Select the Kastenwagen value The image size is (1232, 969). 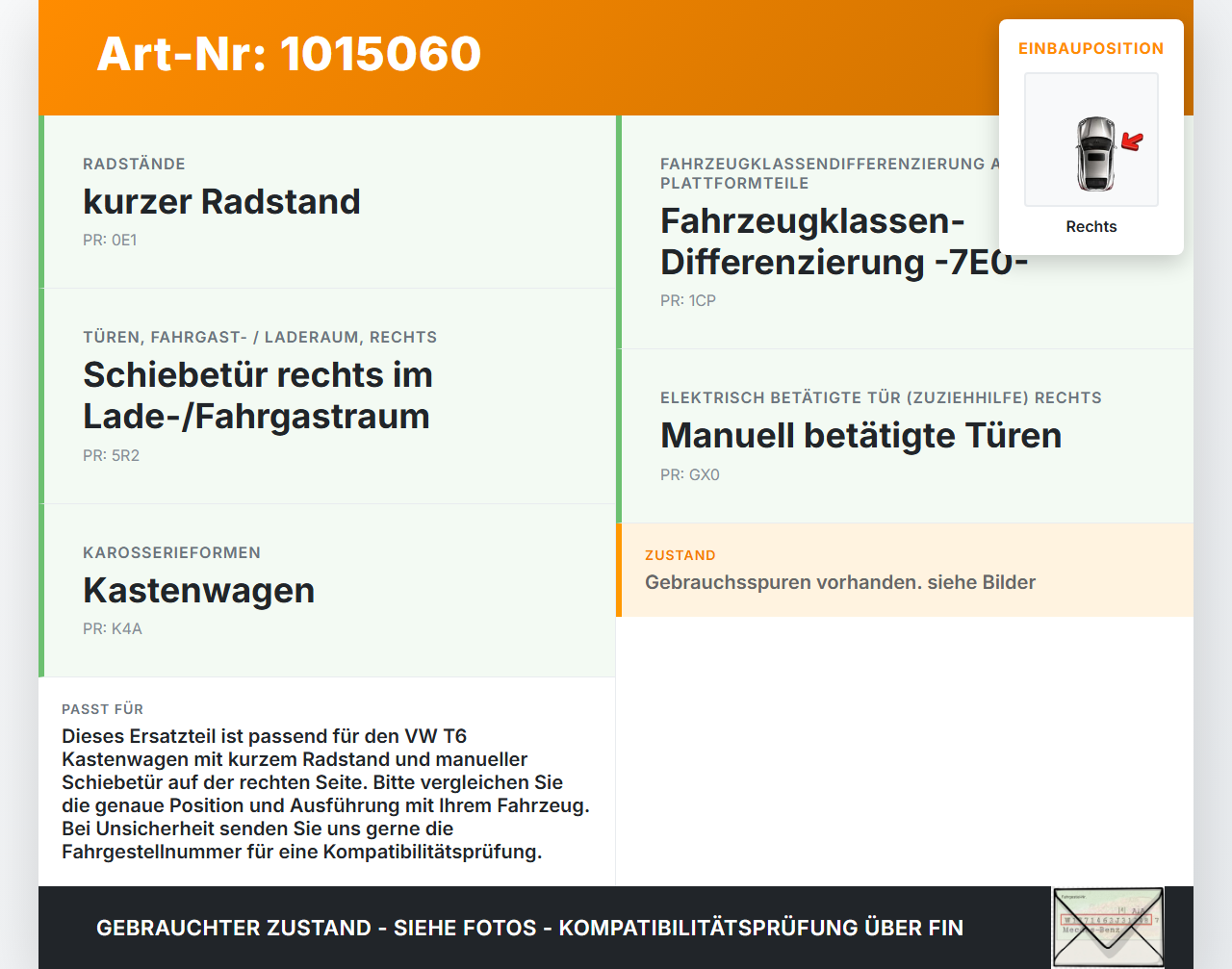pos(199,590)
